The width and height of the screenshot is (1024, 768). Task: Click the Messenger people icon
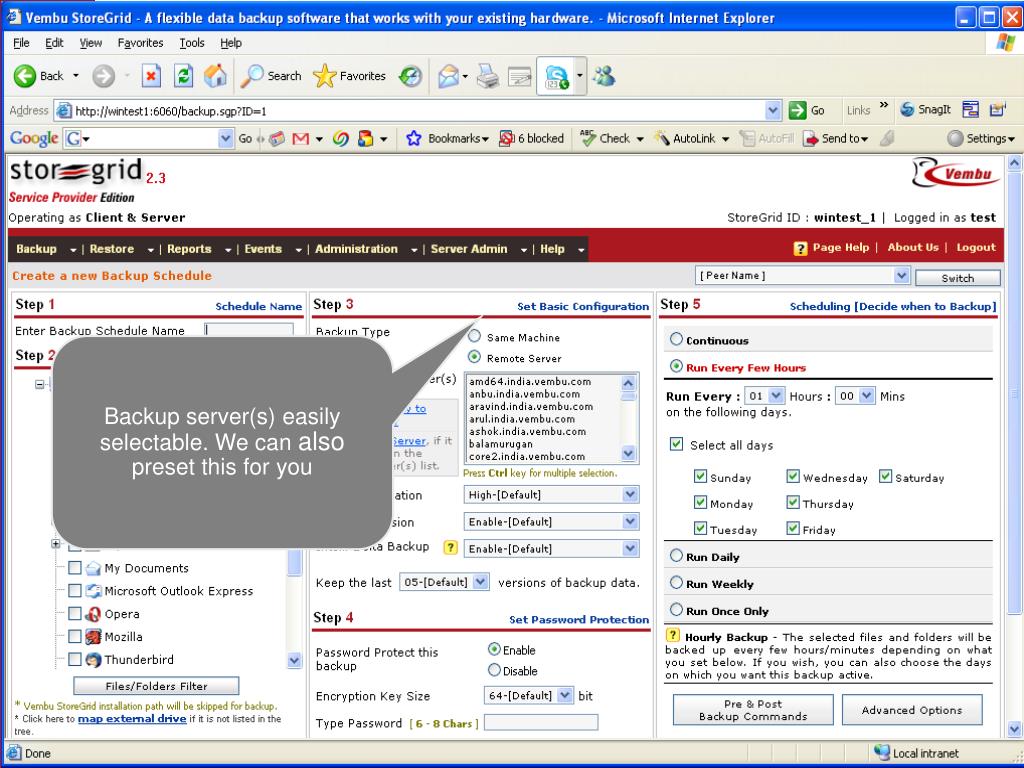(604, 76)
